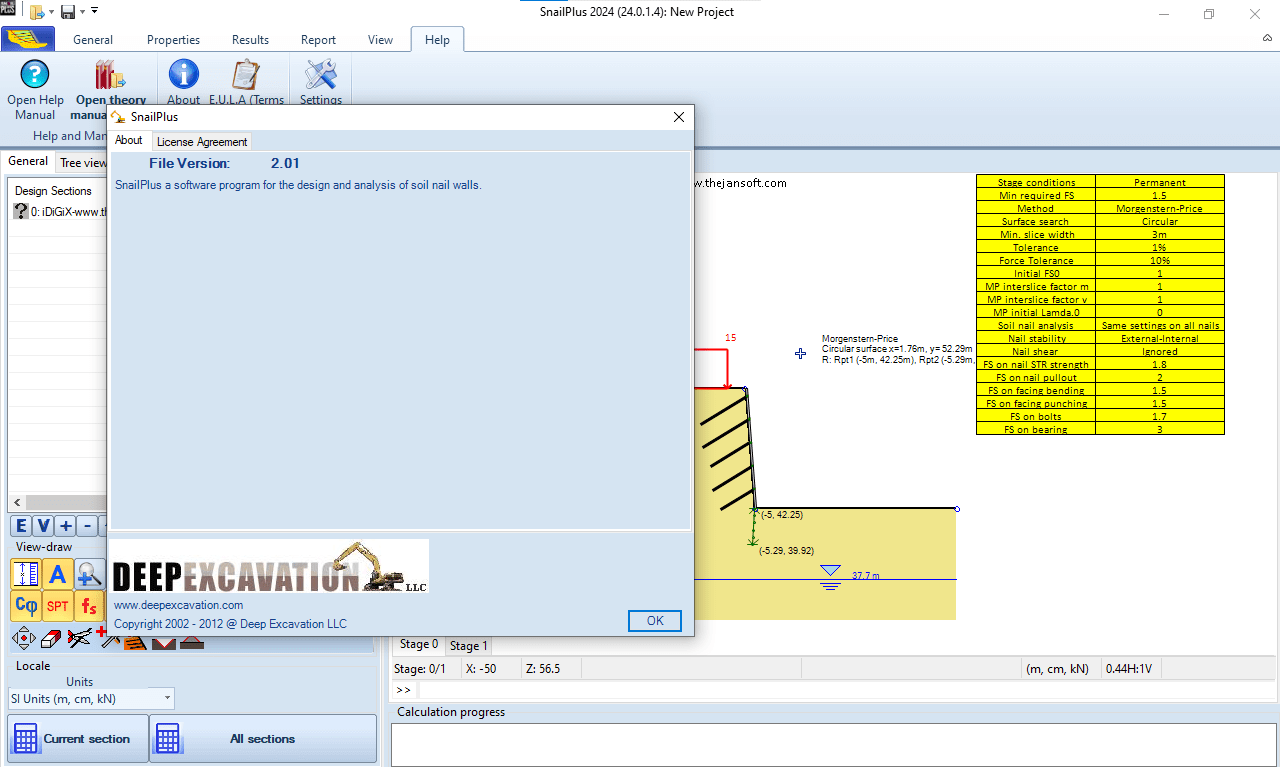Click the delete nail crossed icon
This screenshot has height=767, width=1280.
tap(80, 638)
